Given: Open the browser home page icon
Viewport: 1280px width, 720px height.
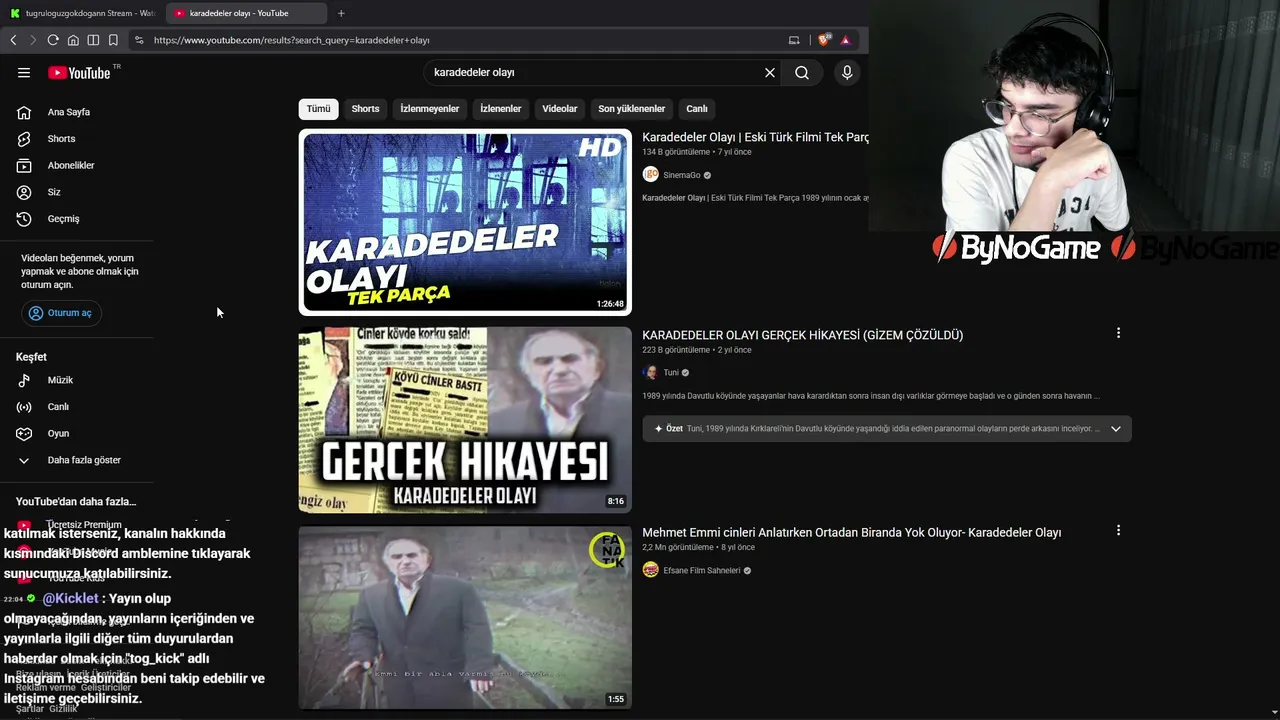Looking at the screenshot, I should (73, 40).
